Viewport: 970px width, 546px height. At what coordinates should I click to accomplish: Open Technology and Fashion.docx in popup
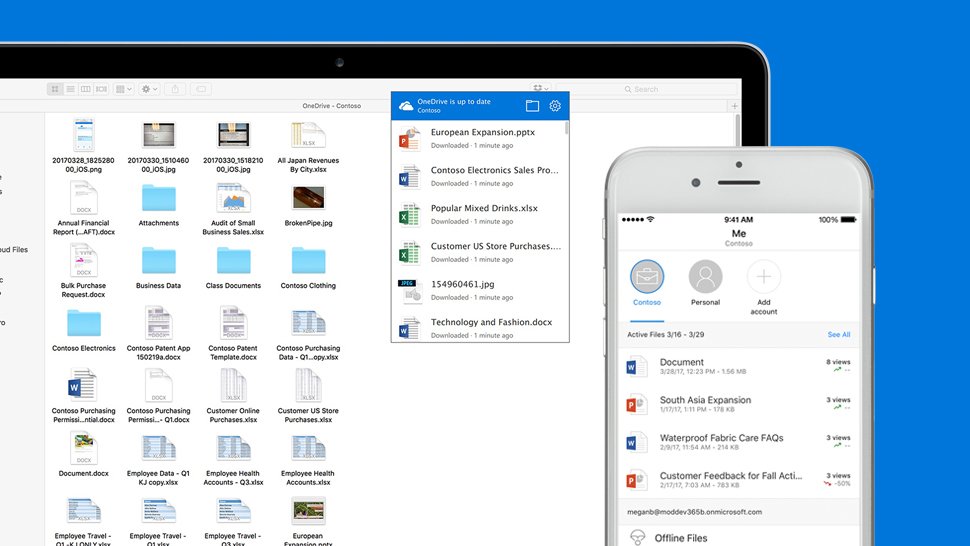click(x=479, y=326)
